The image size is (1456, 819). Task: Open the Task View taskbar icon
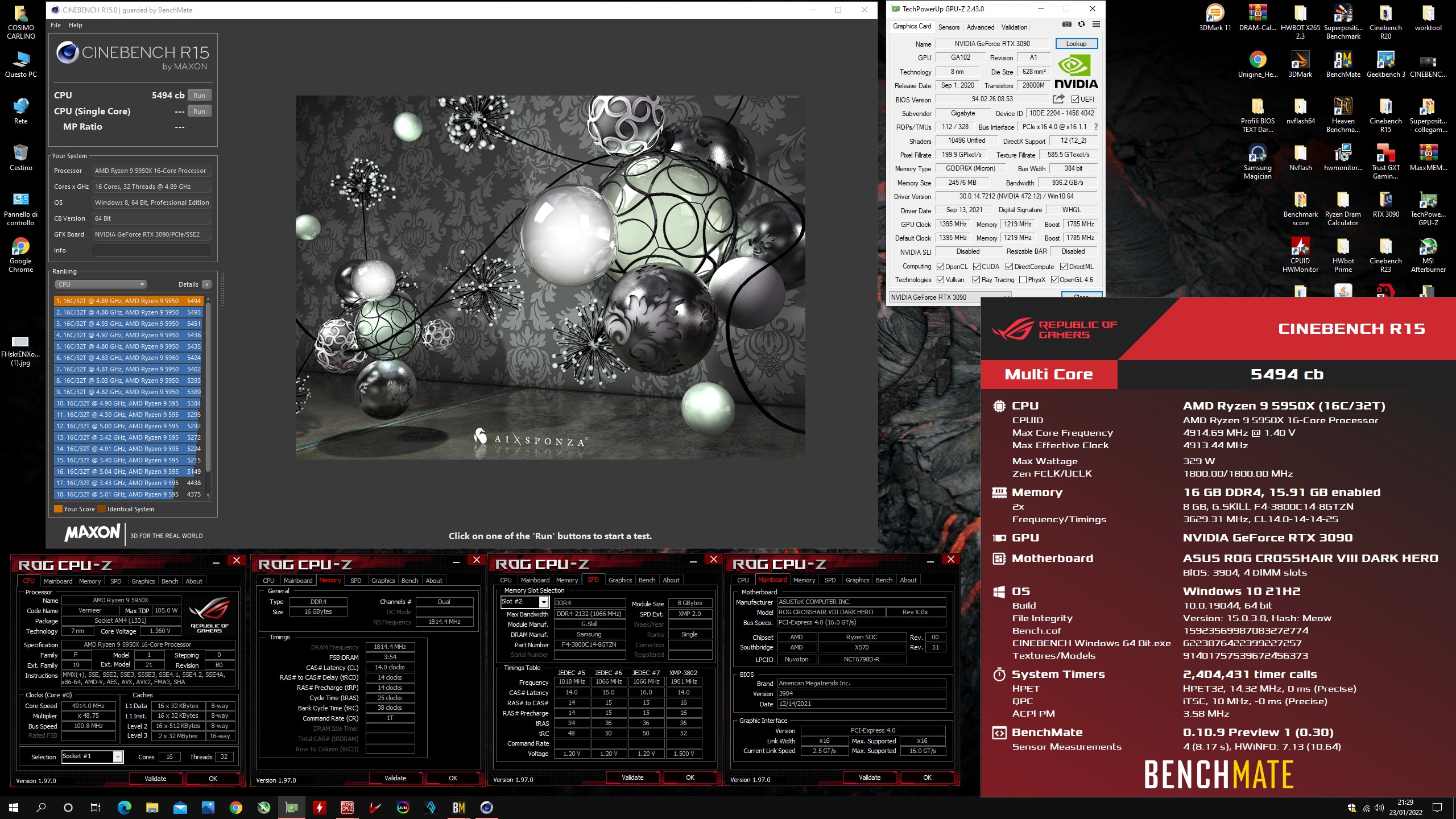(x=96, y=807)
